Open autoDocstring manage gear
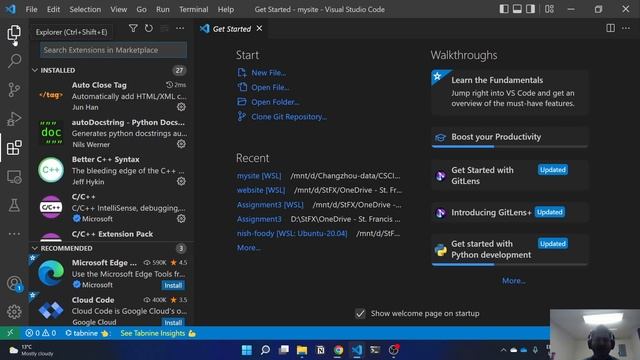 [x=181, y=144]
